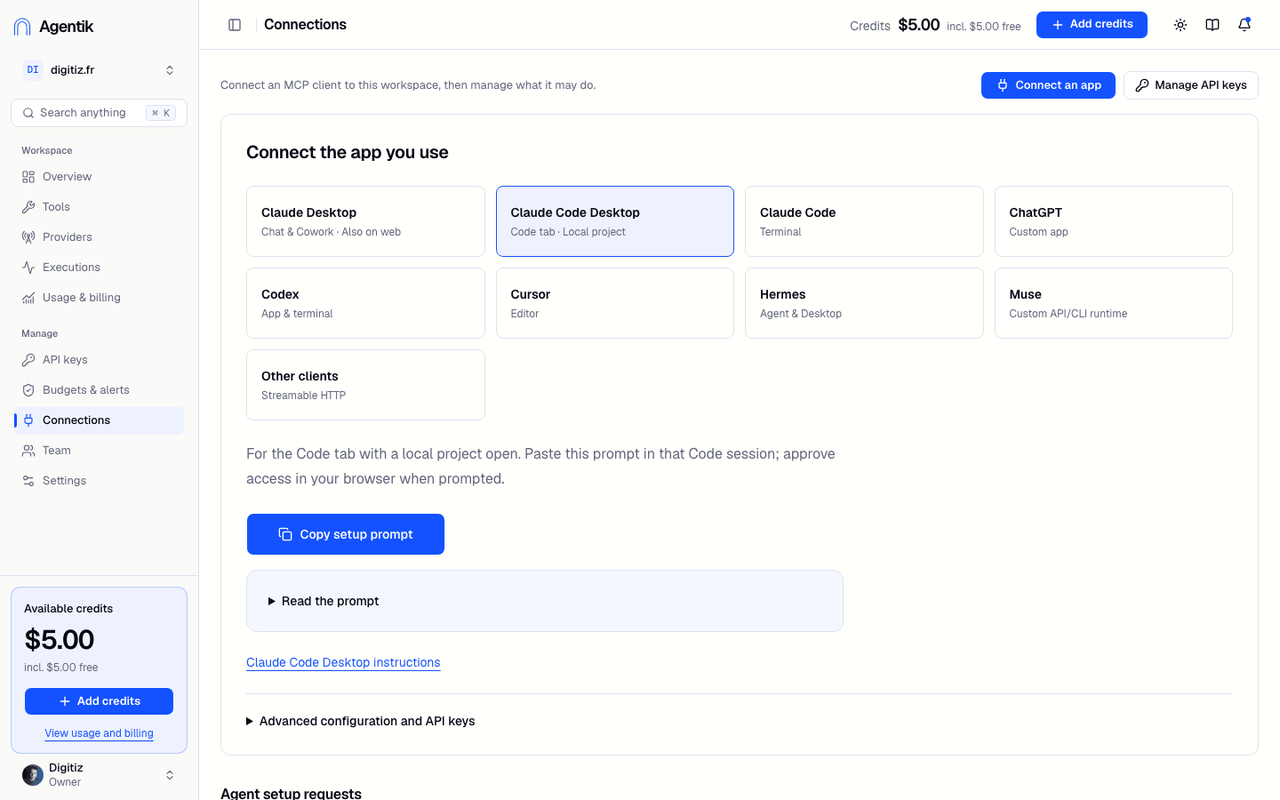Screen dimensions: 1280x800
Task: Click the Connections plug icon in sidebar
Action: (x=28, y=420)
